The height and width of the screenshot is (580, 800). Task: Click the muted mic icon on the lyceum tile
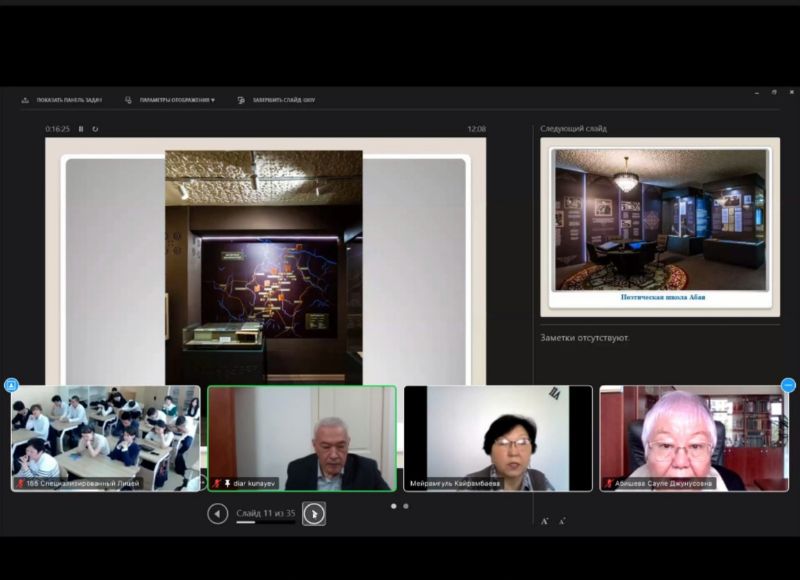click(x=19, y=483)
